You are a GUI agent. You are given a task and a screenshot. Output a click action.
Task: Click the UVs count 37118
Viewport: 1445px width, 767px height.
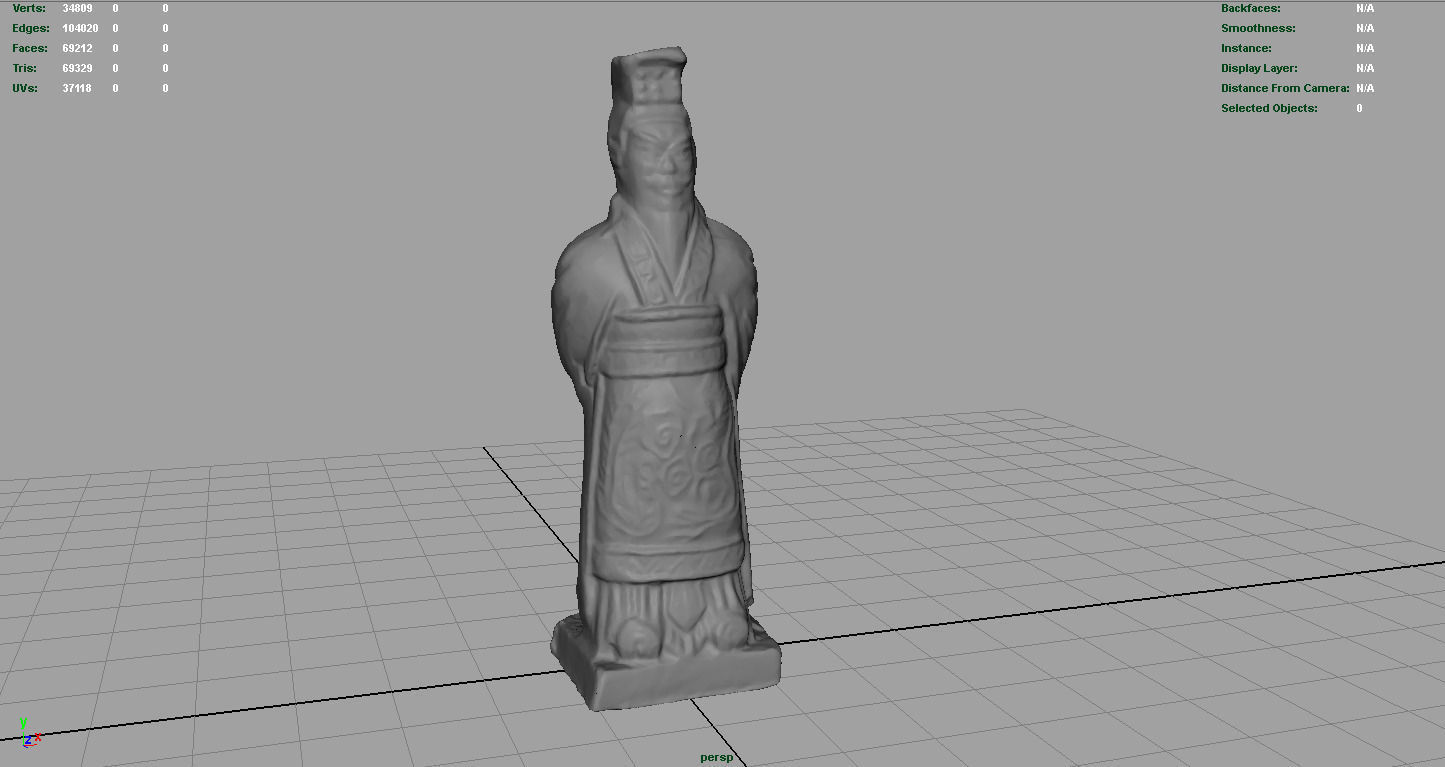(77, 88)
